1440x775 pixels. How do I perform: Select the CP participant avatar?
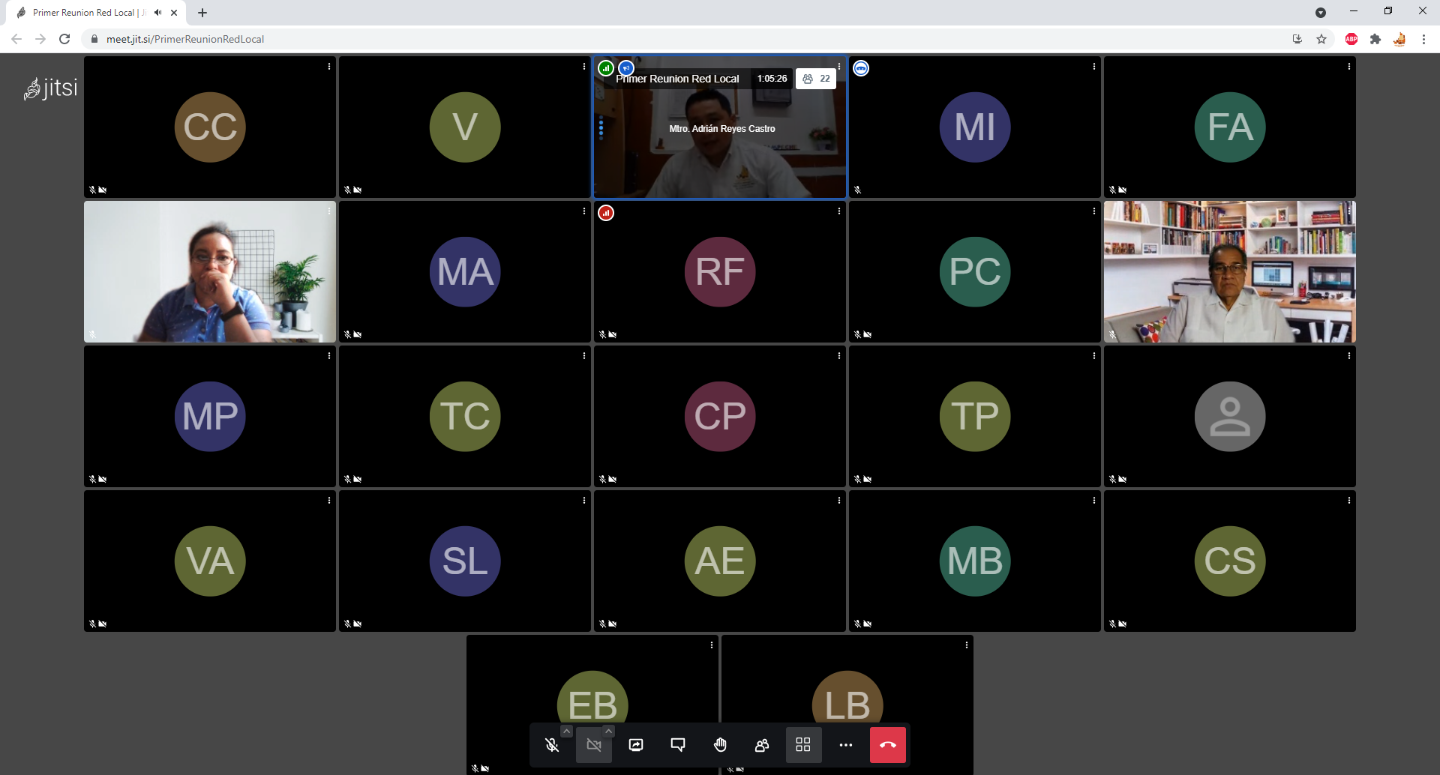(x=720, y=416)
